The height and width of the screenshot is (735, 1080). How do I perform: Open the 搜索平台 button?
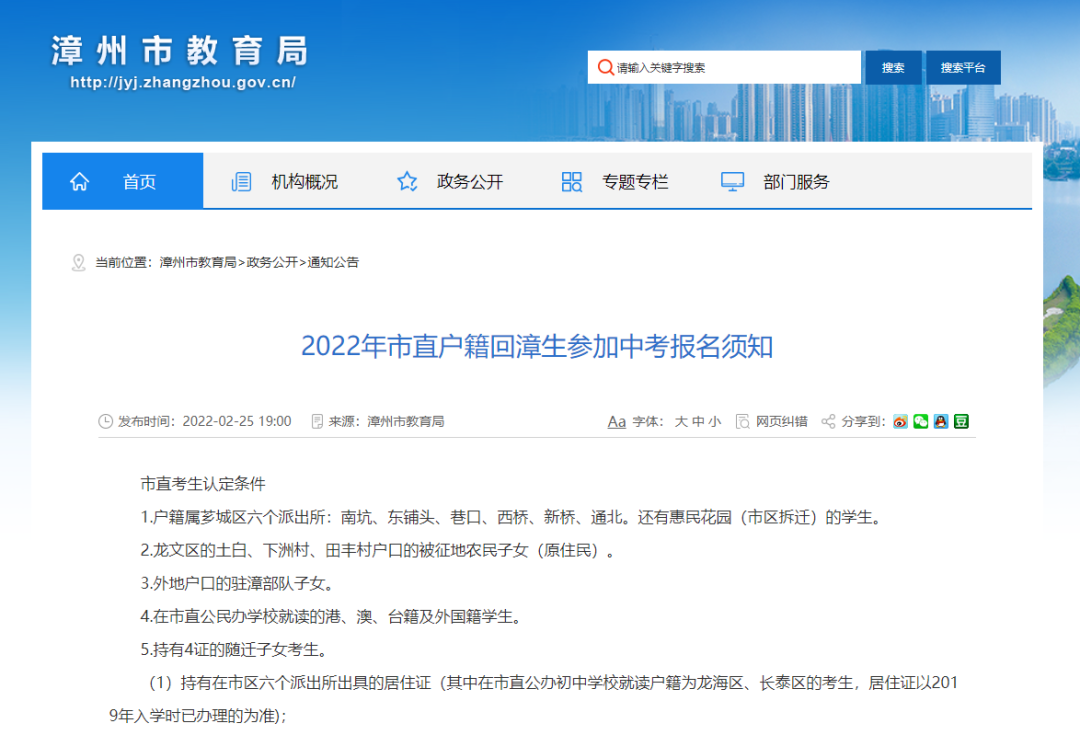962,68
